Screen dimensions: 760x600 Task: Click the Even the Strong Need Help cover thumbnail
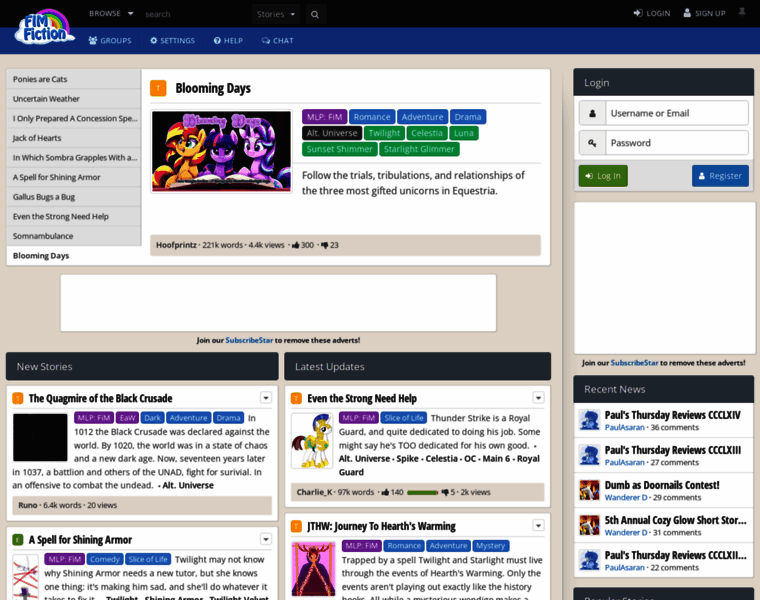pyautogui.click(x=312, y=441)
